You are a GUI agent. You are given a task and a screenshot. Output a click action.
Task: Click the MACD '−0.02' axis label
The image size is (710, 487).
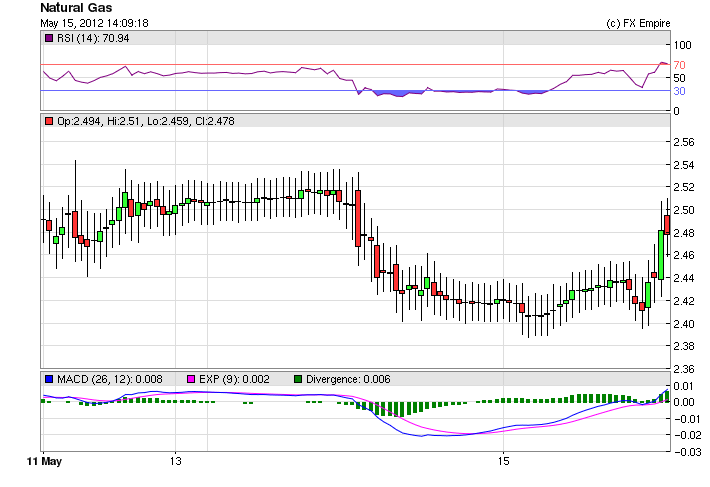[687, 435]
